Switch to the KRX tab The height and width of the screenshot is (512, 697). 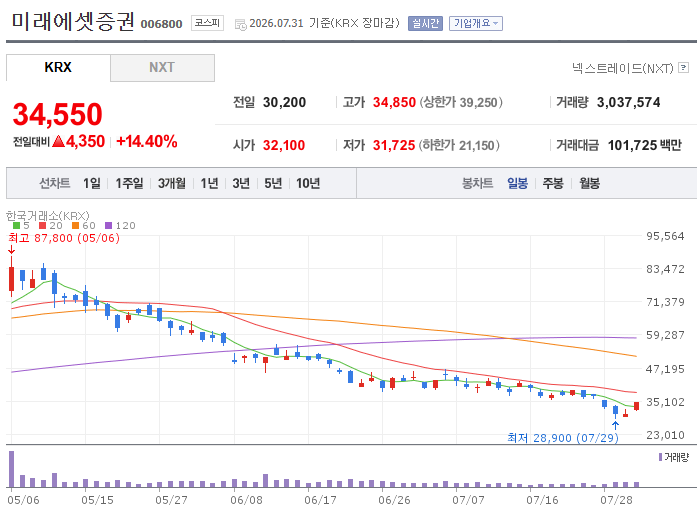(x=58, y=68)
